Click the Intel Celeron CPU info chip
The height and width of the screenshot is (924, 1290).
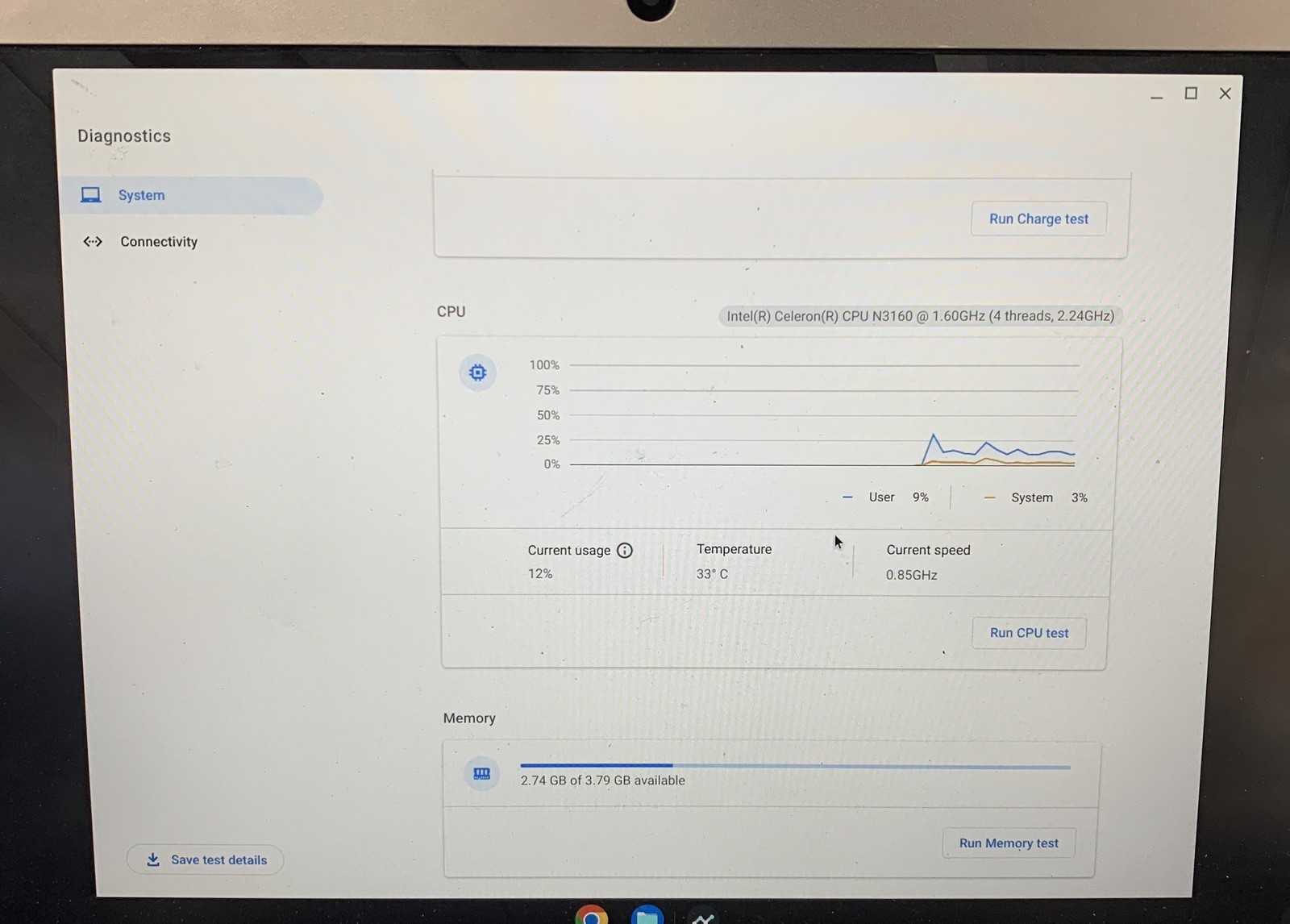920,316
